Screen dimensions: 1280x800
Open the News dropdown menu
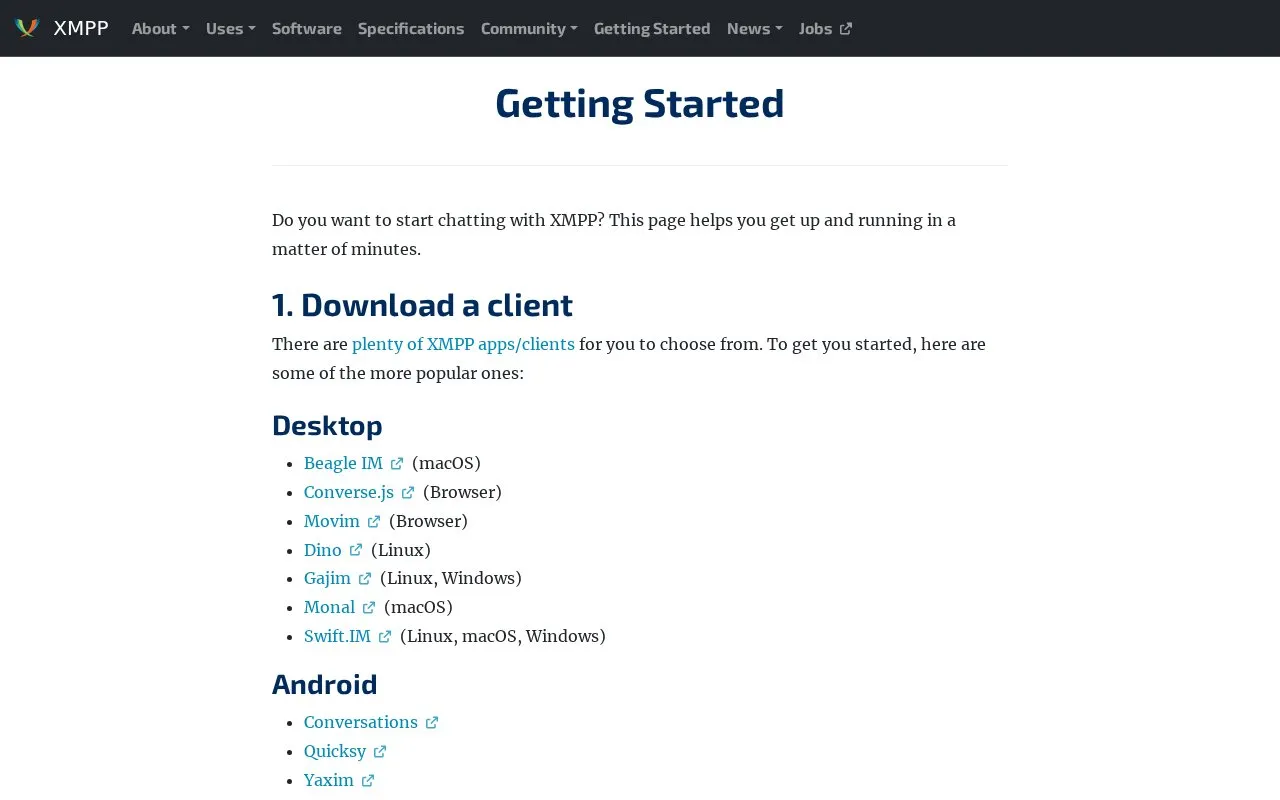755,28
